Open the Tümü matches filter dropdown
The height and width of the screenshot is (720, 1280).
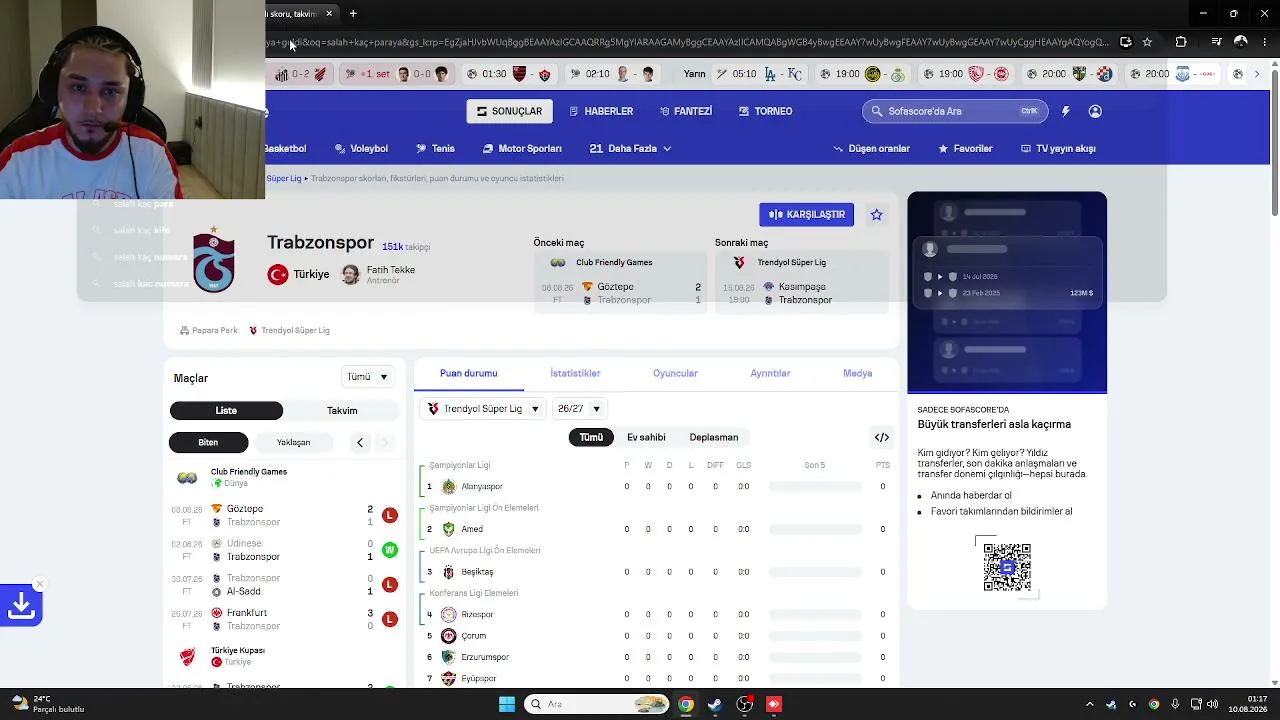367,377
